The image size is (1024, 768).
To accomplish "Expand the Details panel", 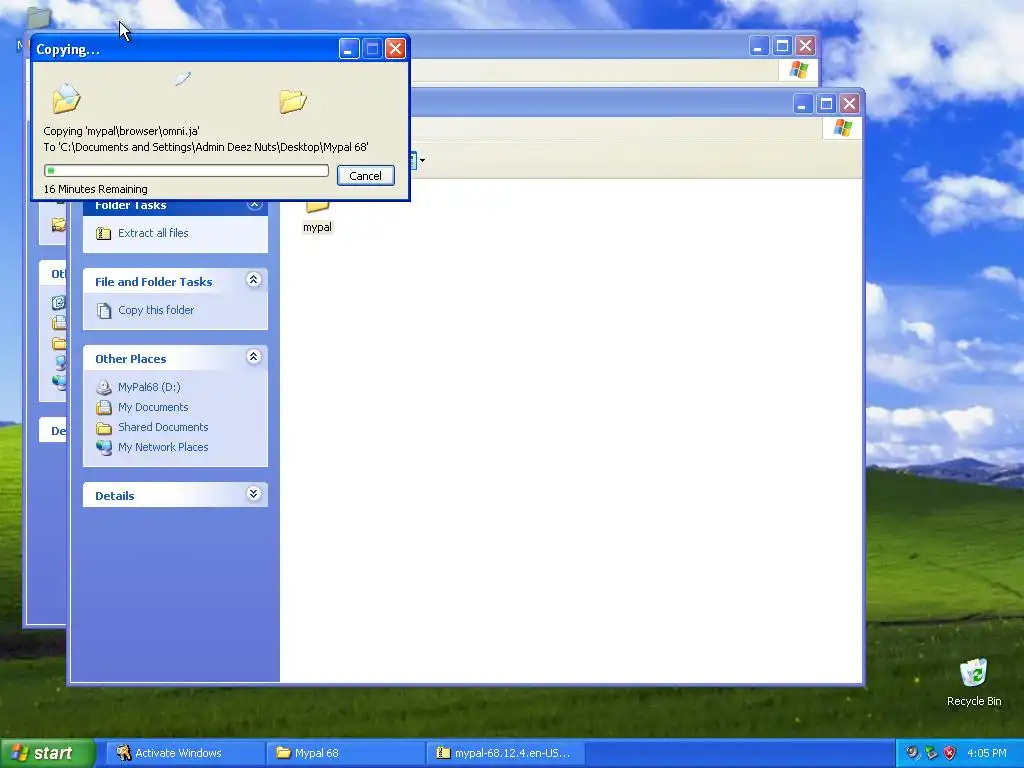I will [253, 494].
